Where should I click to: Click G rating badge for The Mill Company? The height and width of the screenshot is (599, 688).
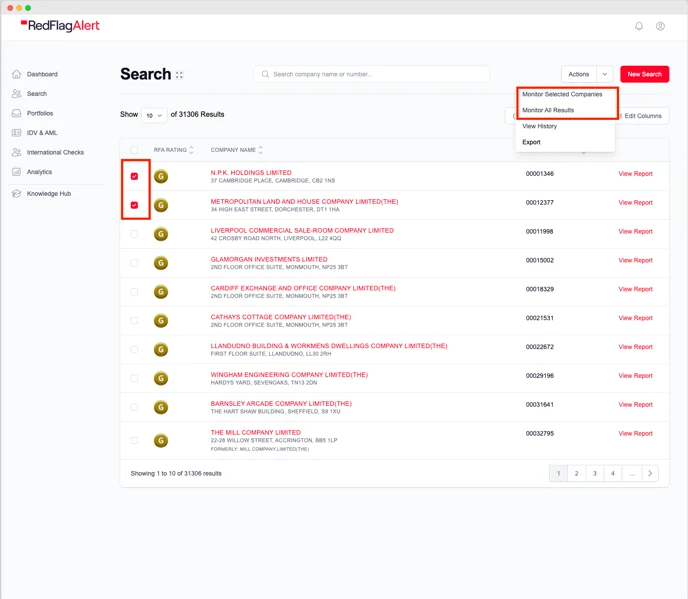161,441
